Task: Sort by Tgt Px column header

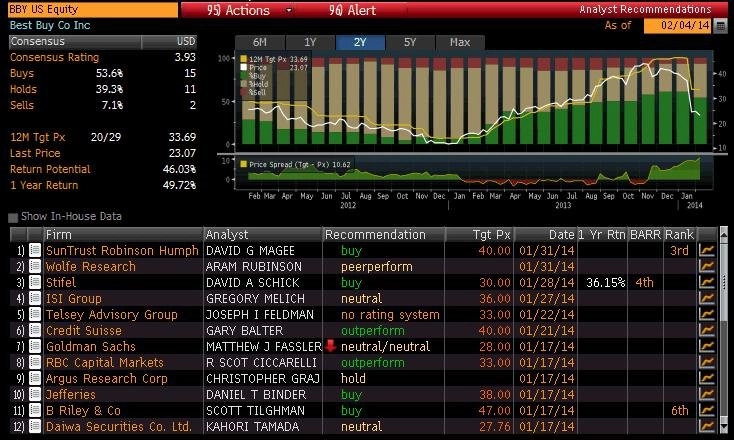Action: (479, 234)
